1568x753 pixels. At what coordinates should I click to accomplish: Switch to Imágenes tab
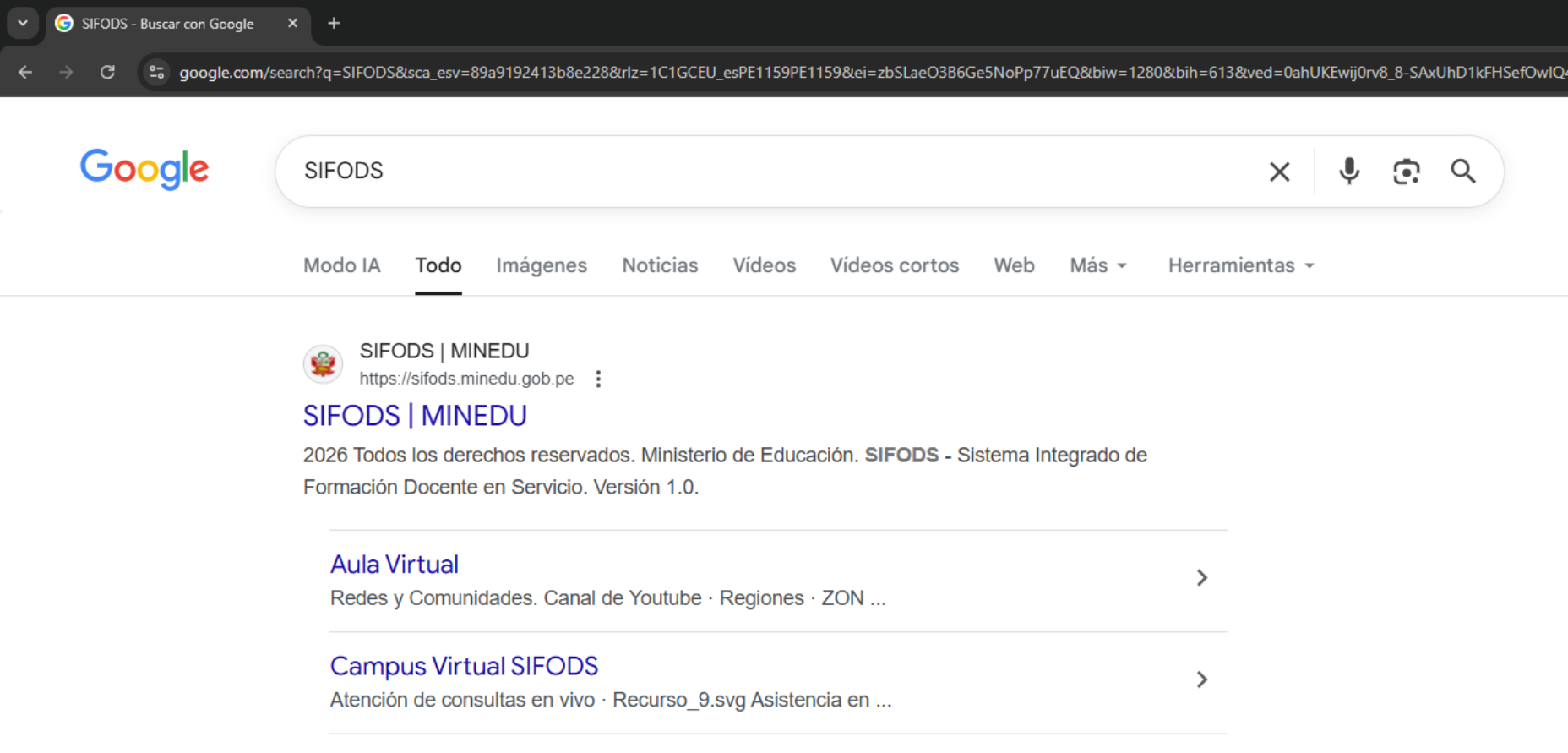click(x=542, y=265)
